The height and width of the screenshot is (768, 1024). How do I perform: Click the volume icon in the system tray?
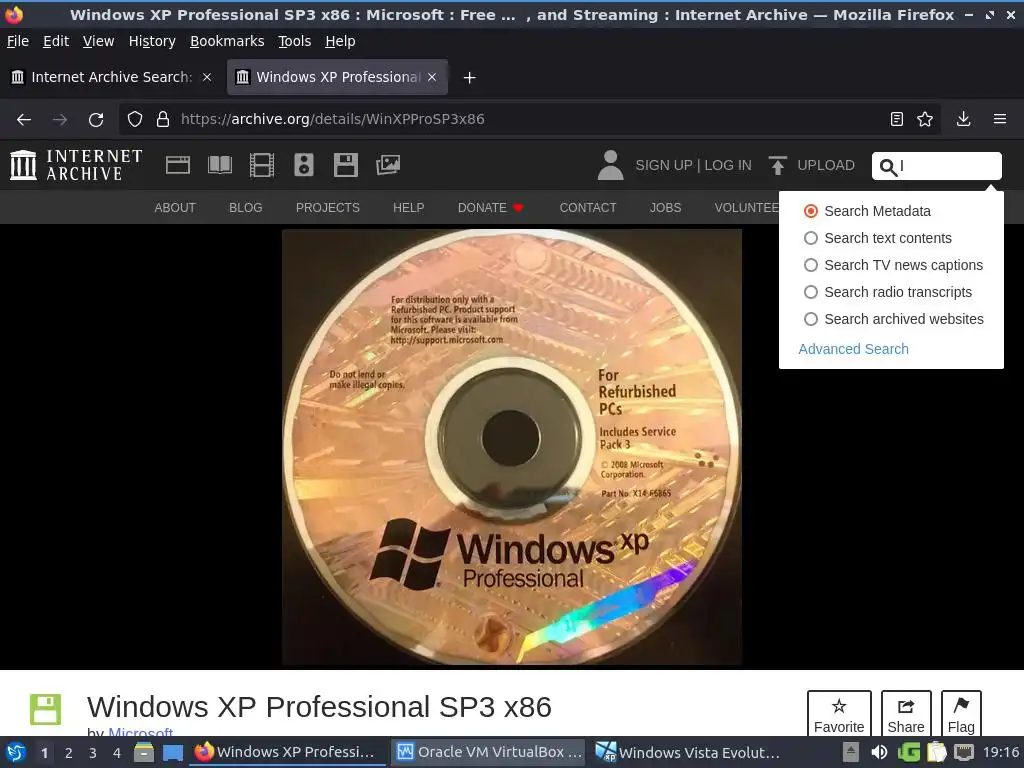point(879,752)
